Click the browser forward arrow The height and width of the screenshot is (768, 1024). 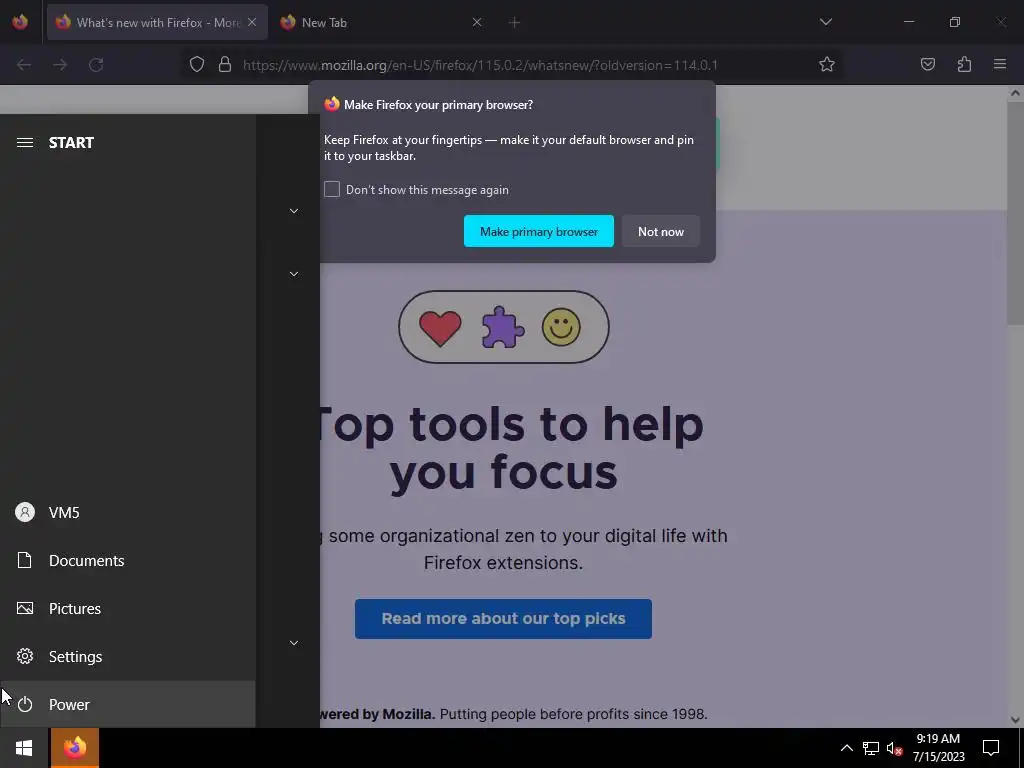[x=60, y=65]
